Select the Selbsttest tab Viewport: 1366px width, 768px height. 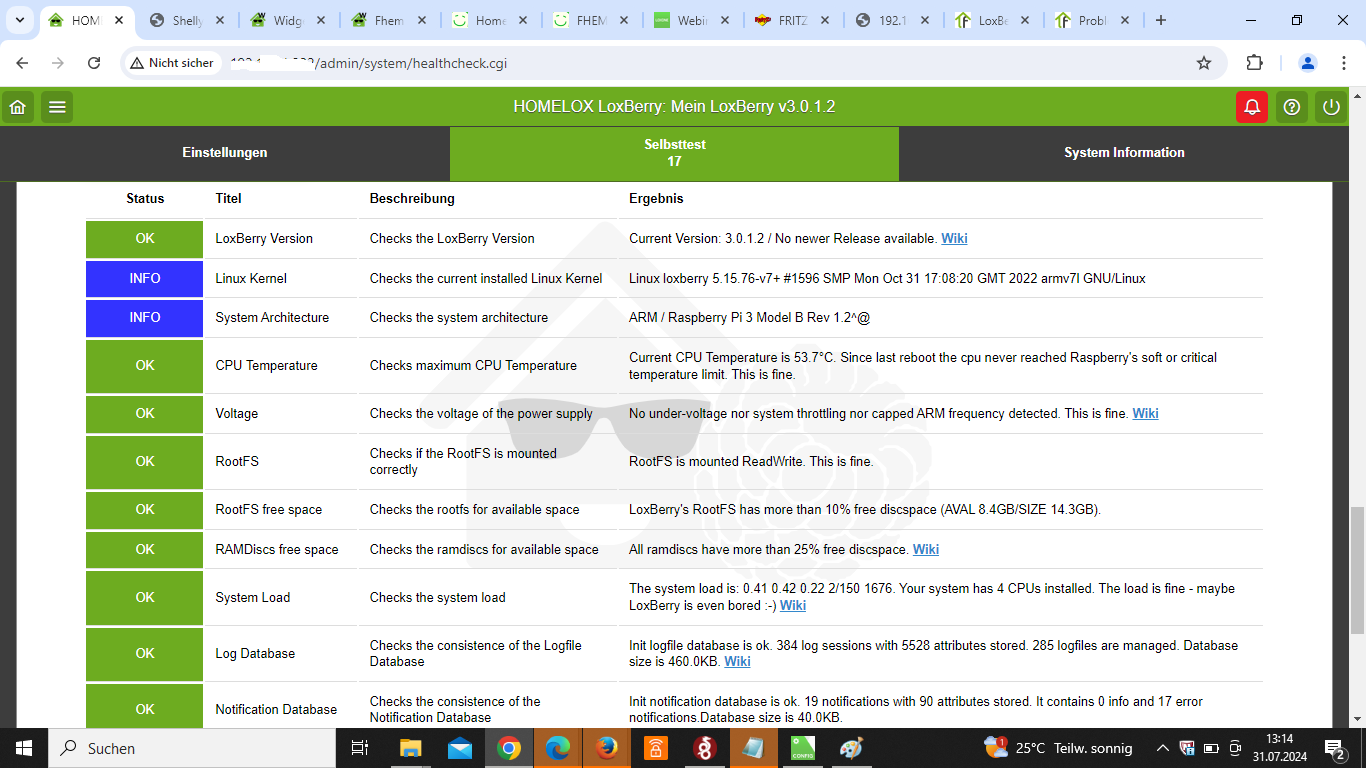pyautogui.click(x=674, y=153)
